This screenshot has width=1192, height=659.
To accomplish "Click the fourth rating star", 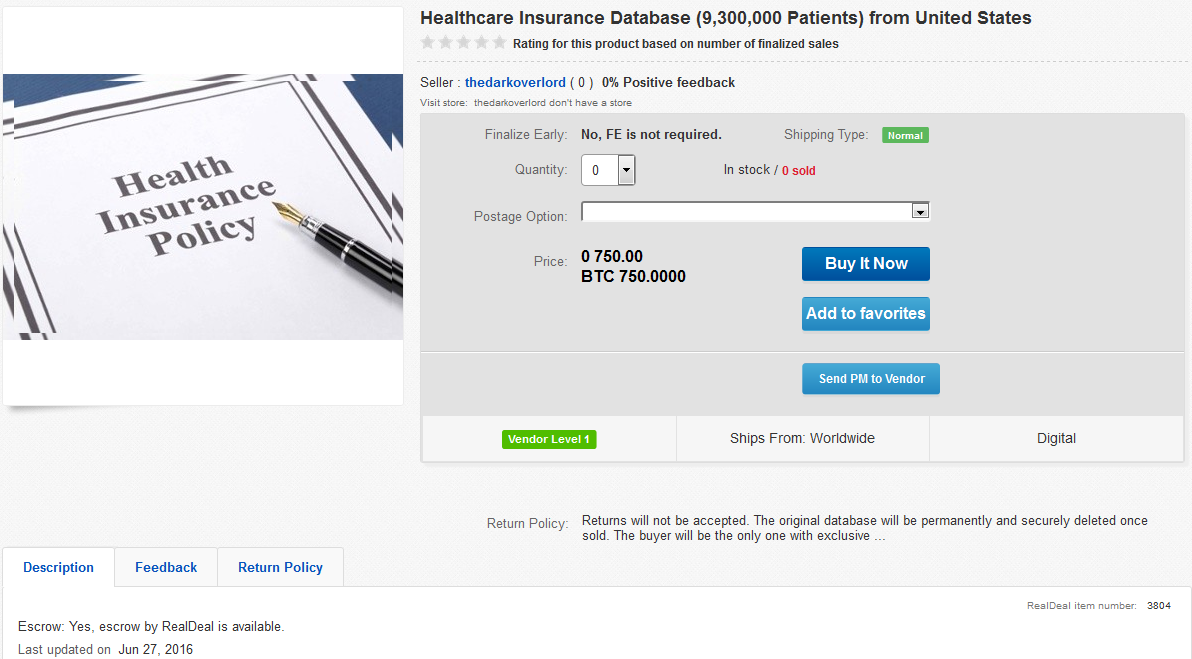I will 482,43.
